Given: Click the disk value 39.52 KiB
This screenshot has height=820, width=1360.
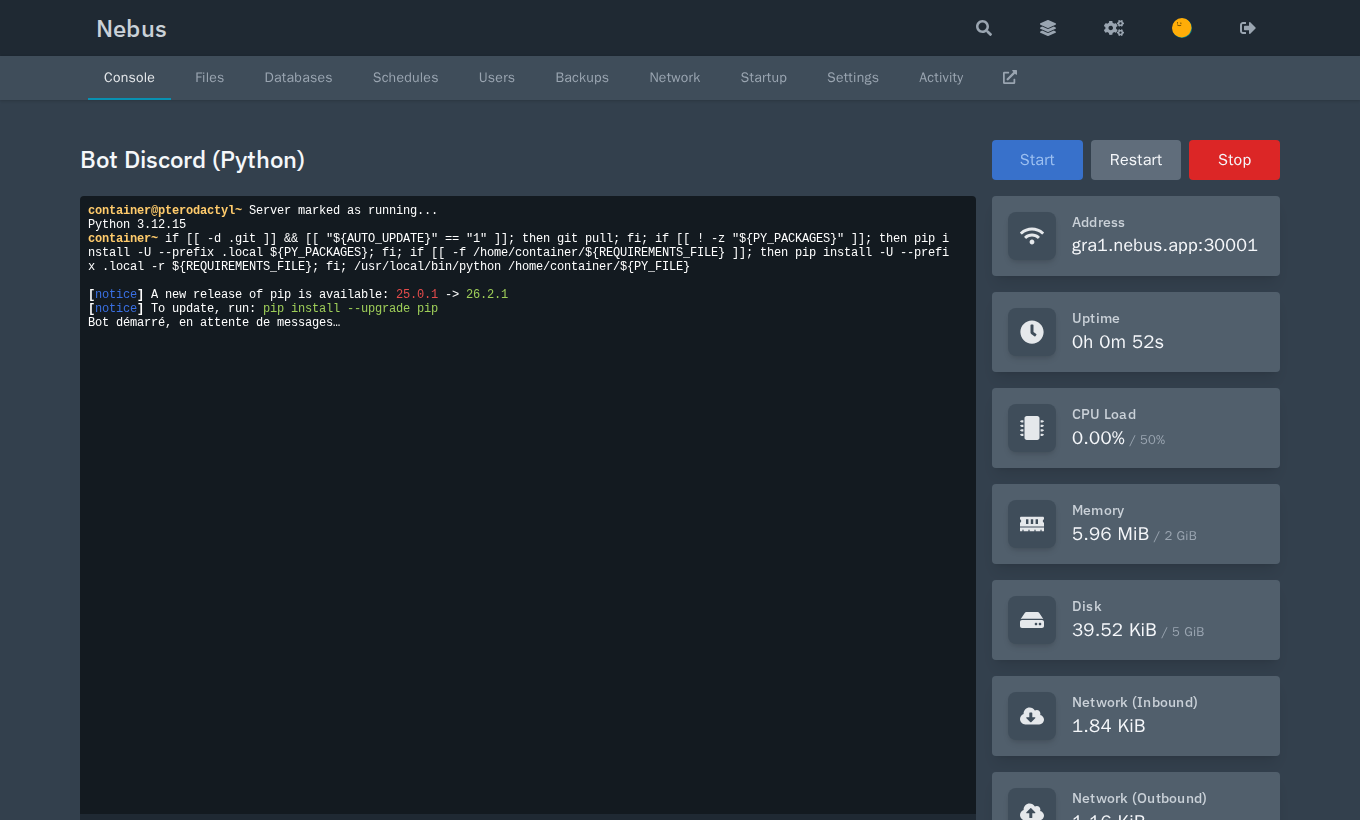Looking at the screenshot, I should (1114, 630).
